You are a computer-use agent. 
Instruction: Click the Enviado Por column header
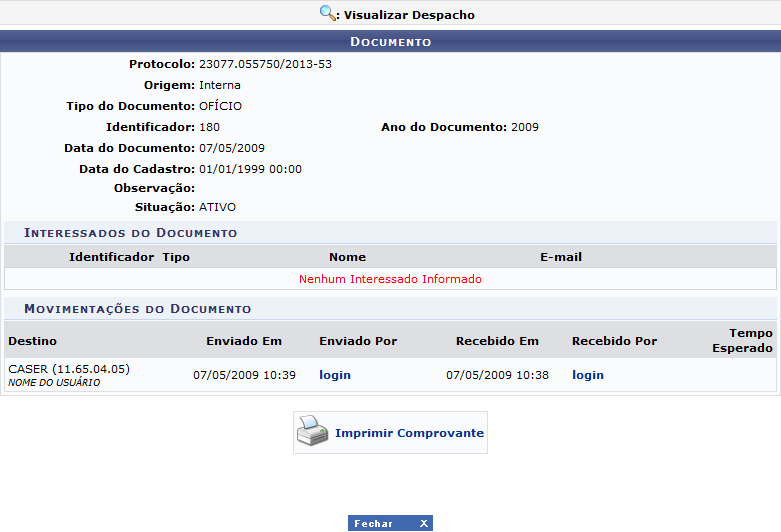(x=358, y=341)
